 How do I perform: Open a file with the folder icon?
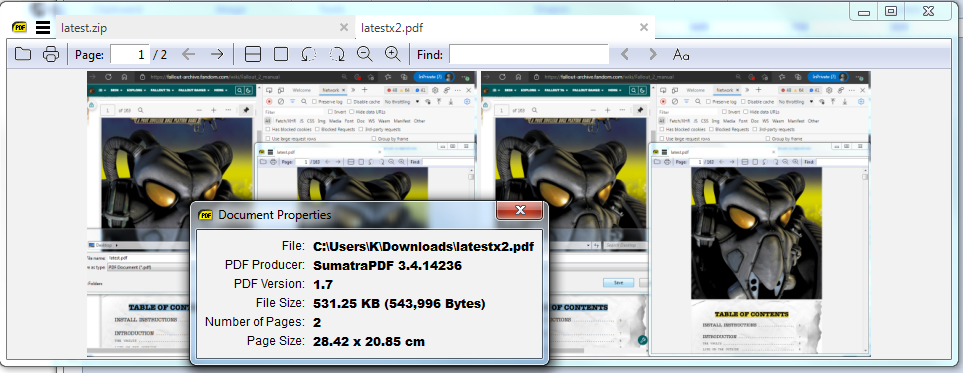click(23, 54)
